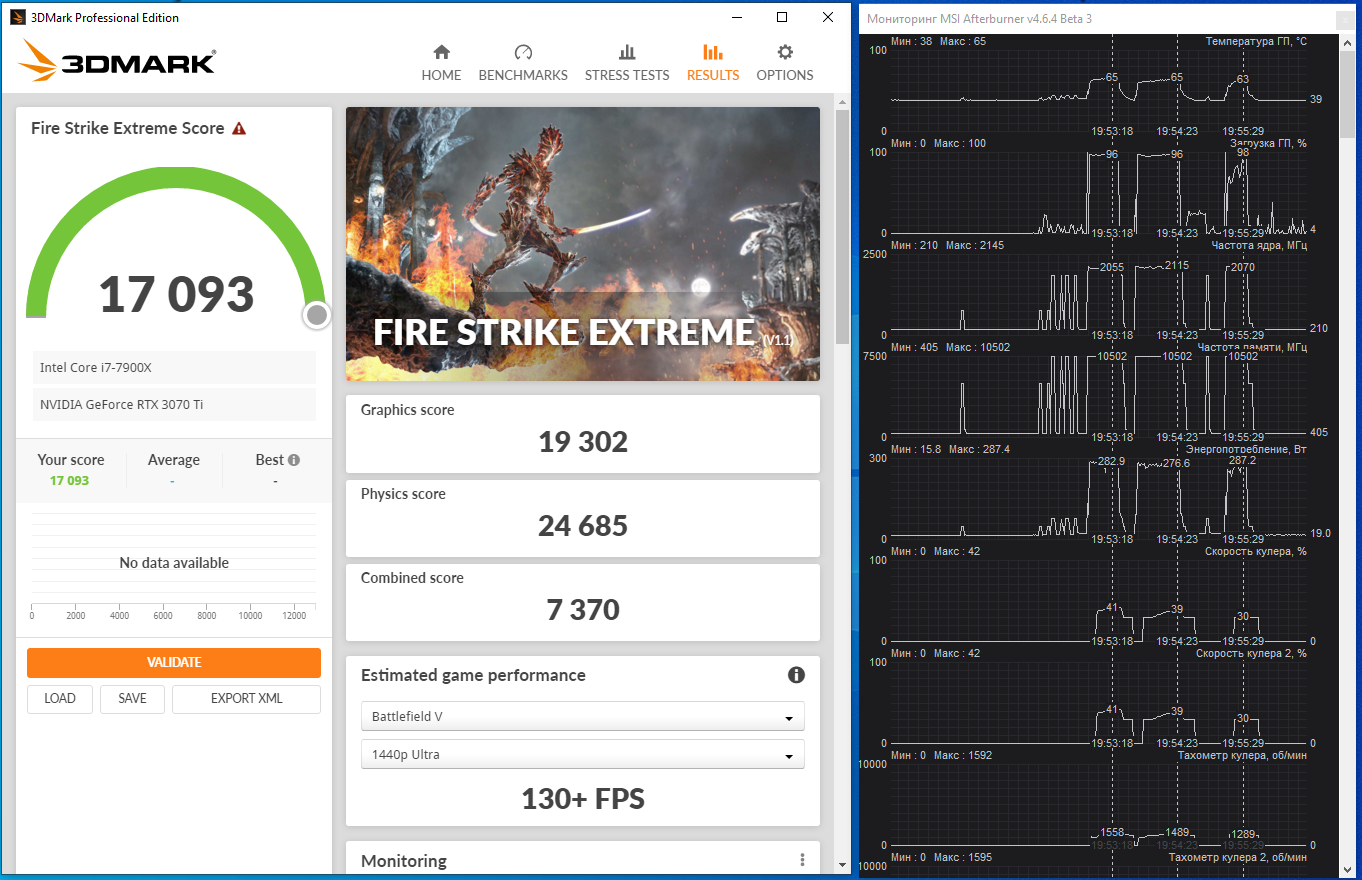
Task: Click the 3DMark logo
Action: tap(117, 62)
